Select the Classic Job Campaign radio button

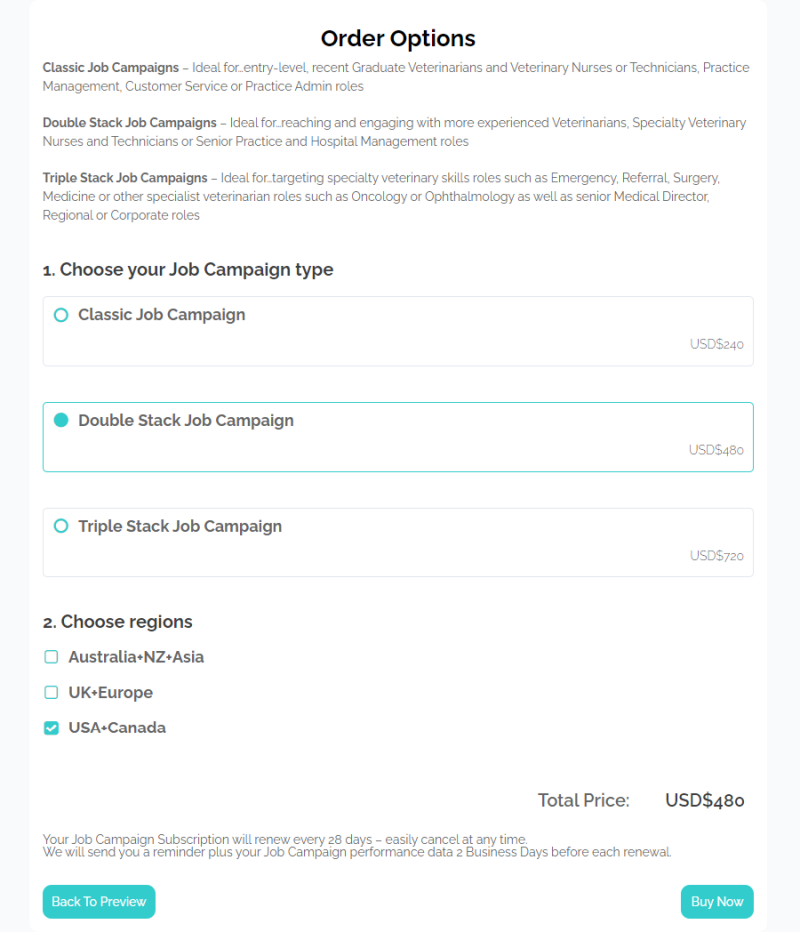pos(61,315)
